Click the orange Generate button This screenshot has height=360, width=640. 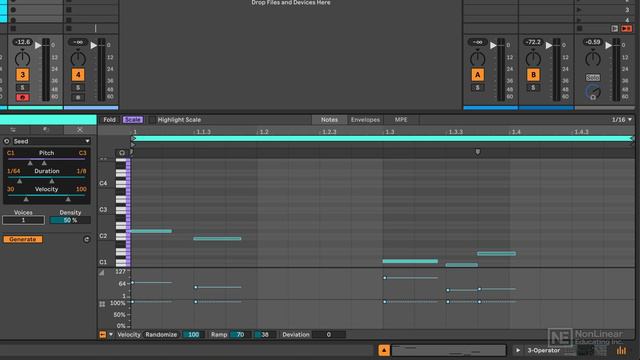tap(23, 240)
